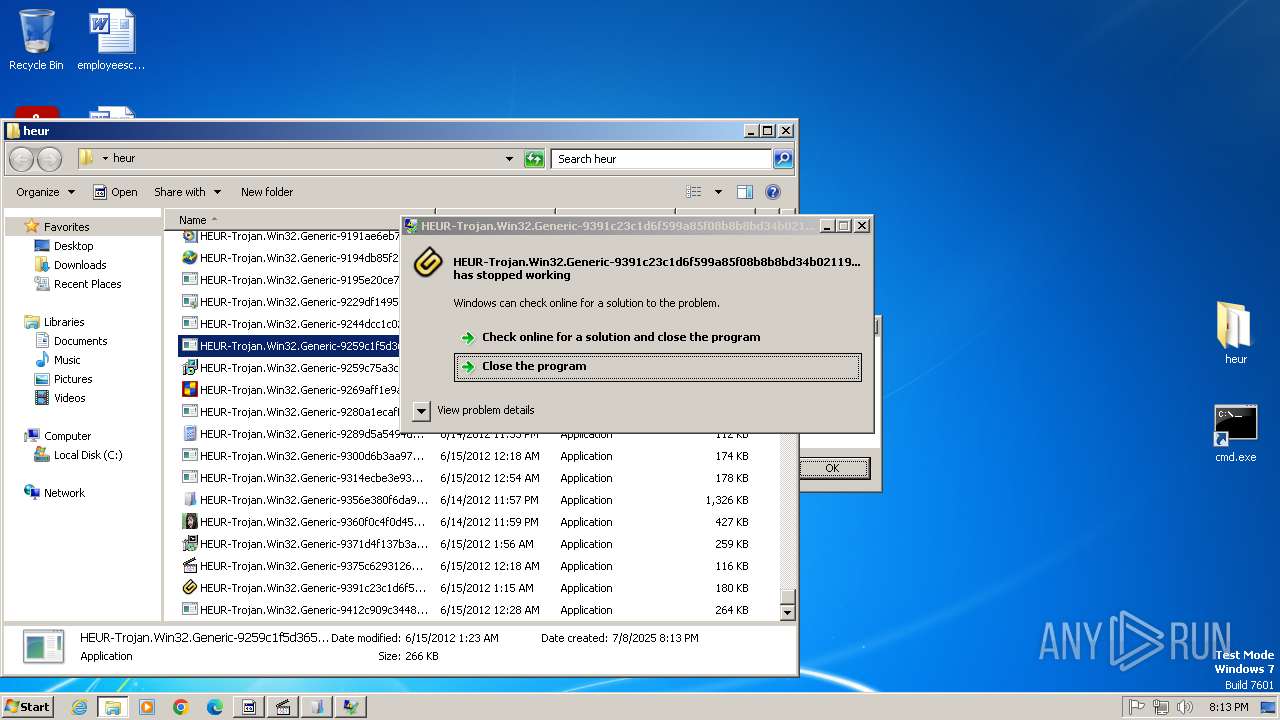
Task: Select Favorites in navigation pane
Action: click(x=66, y=227)
